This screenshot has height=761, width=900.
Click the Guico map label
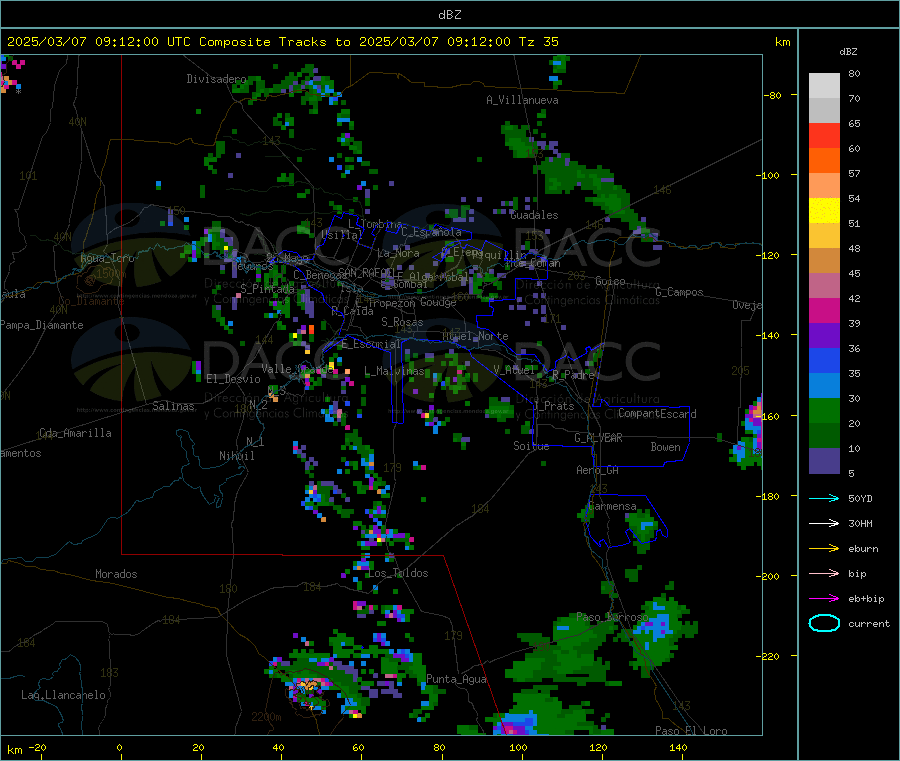[610, 281]
